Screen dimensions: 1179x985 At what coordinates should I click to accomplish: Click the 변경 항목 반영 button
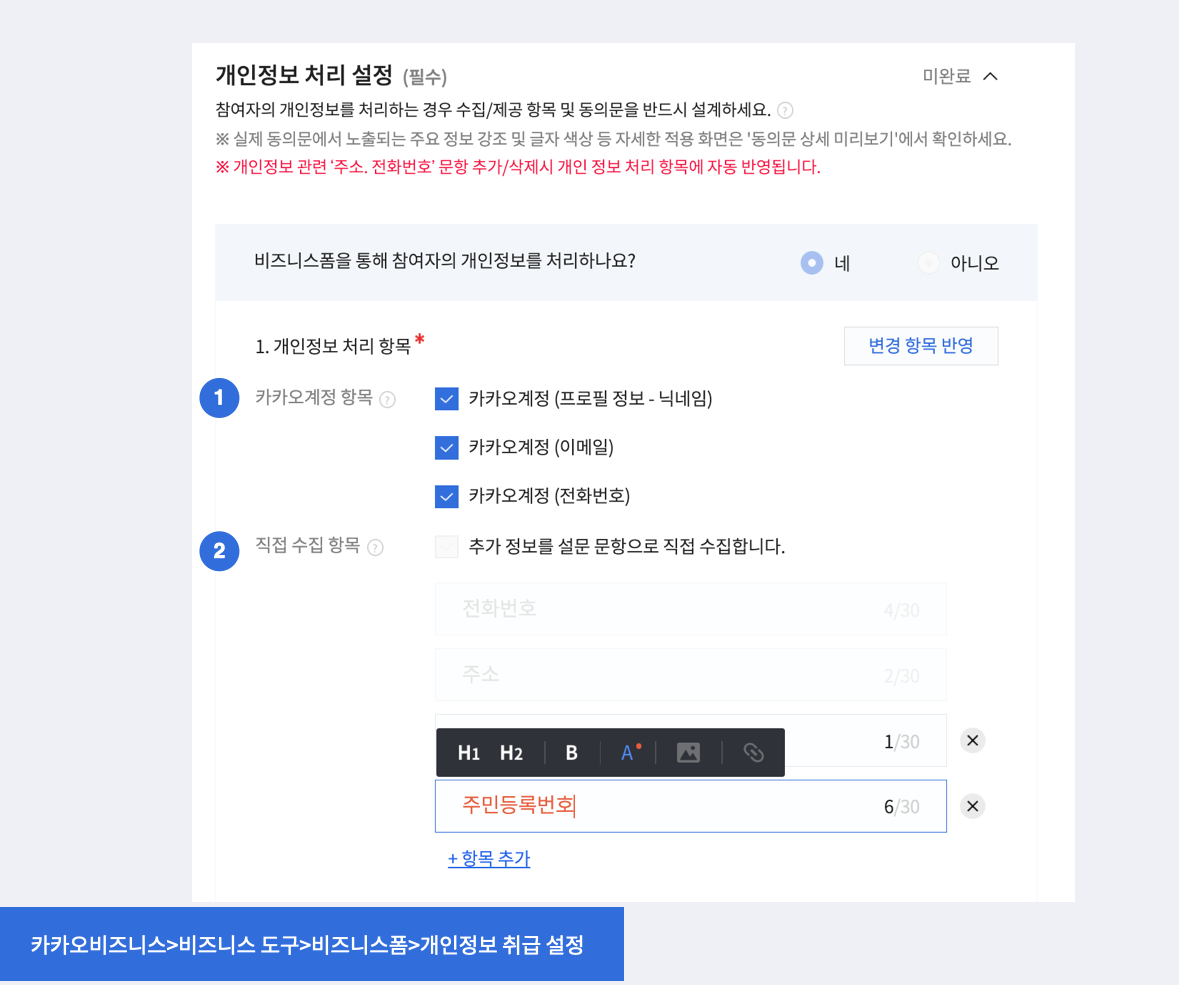[x=921, y=346]
